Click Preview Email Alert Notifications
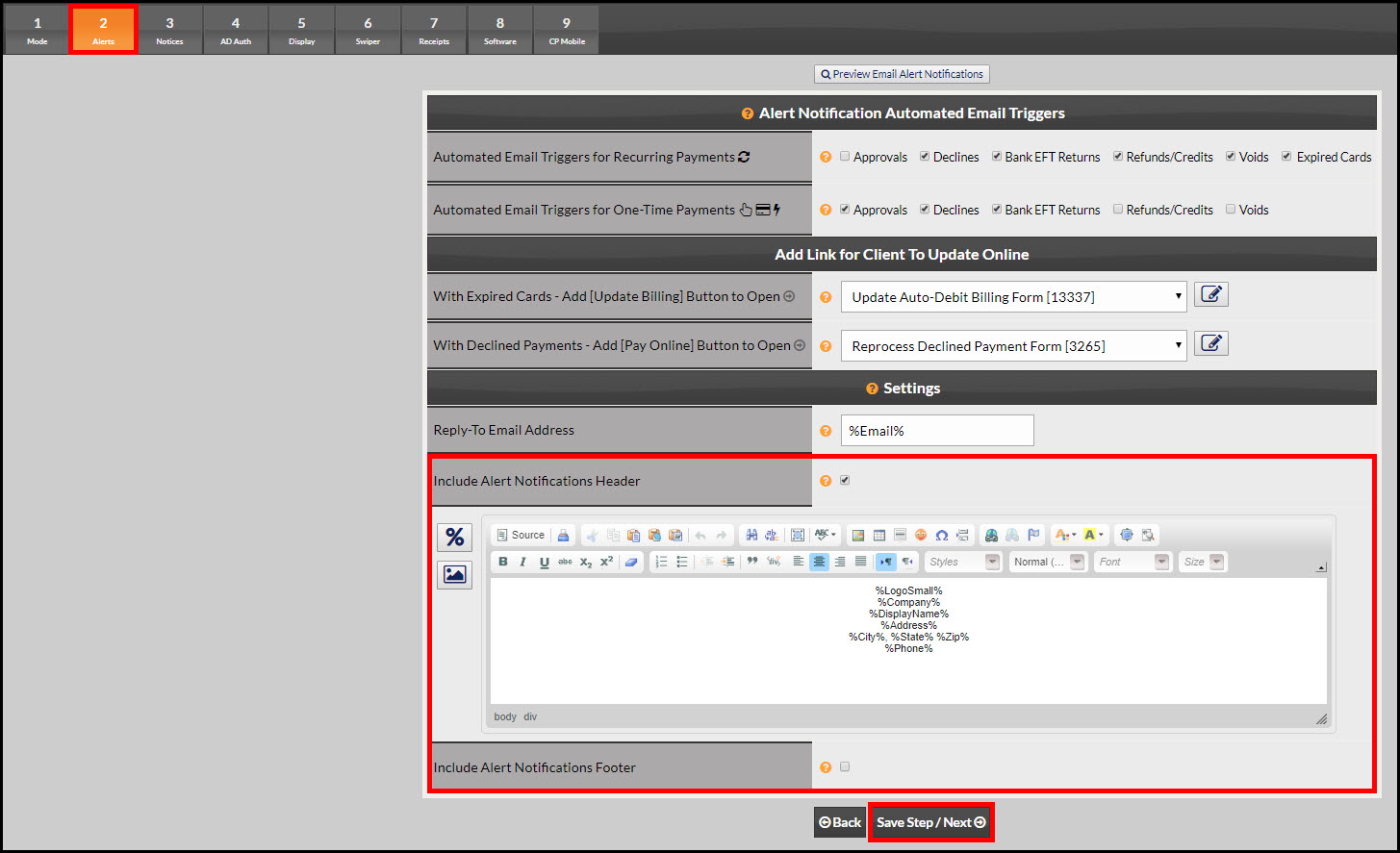 tap(902, 74)
